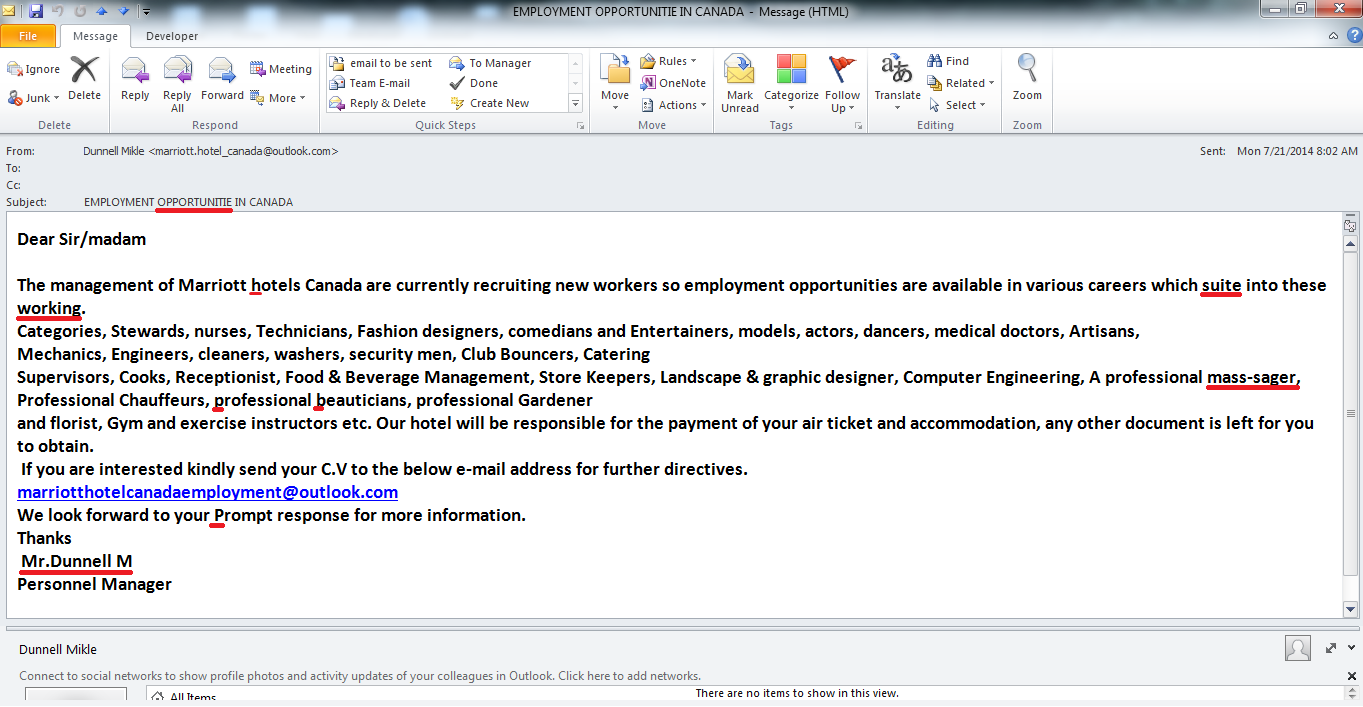Expand the Quick Steps gallery
The width and height of the screenshot is (1363, 707).
(x=575, y=103)
